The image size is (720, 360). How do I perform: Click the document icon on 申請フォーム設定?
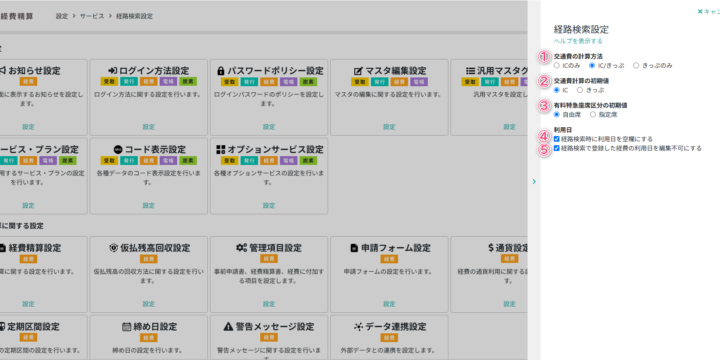[354, 248]
